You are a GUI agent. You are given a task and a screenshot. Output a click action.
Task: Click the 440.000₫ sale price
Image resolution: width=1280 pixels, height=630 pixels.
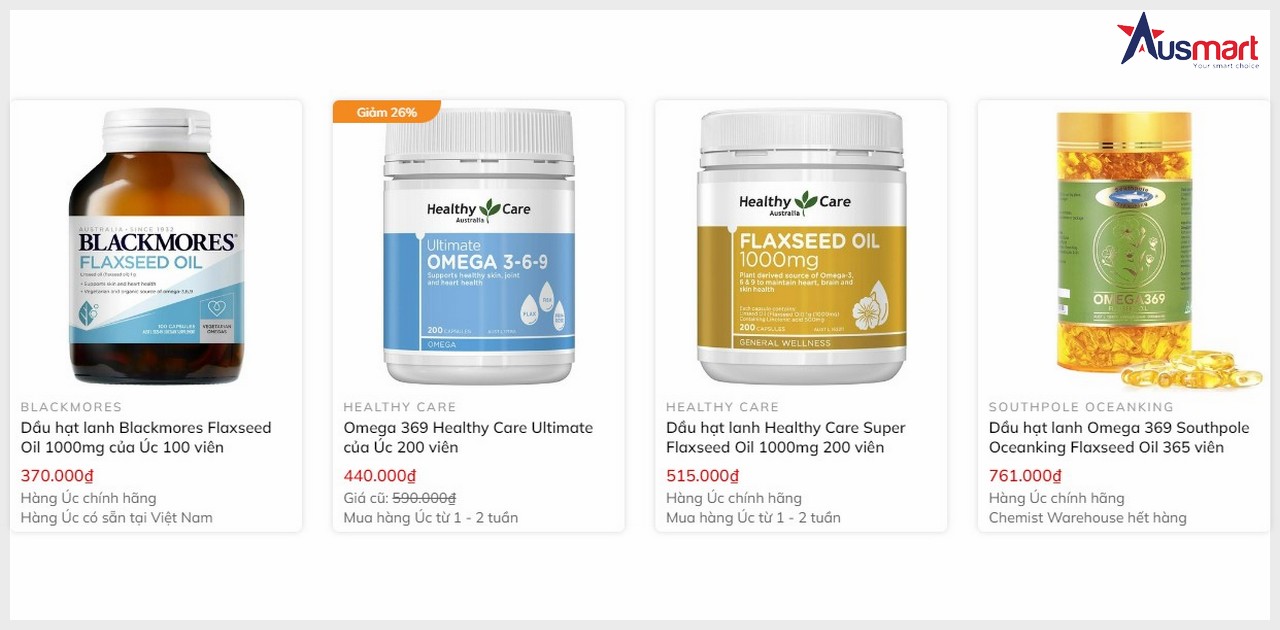click(380, 476)
